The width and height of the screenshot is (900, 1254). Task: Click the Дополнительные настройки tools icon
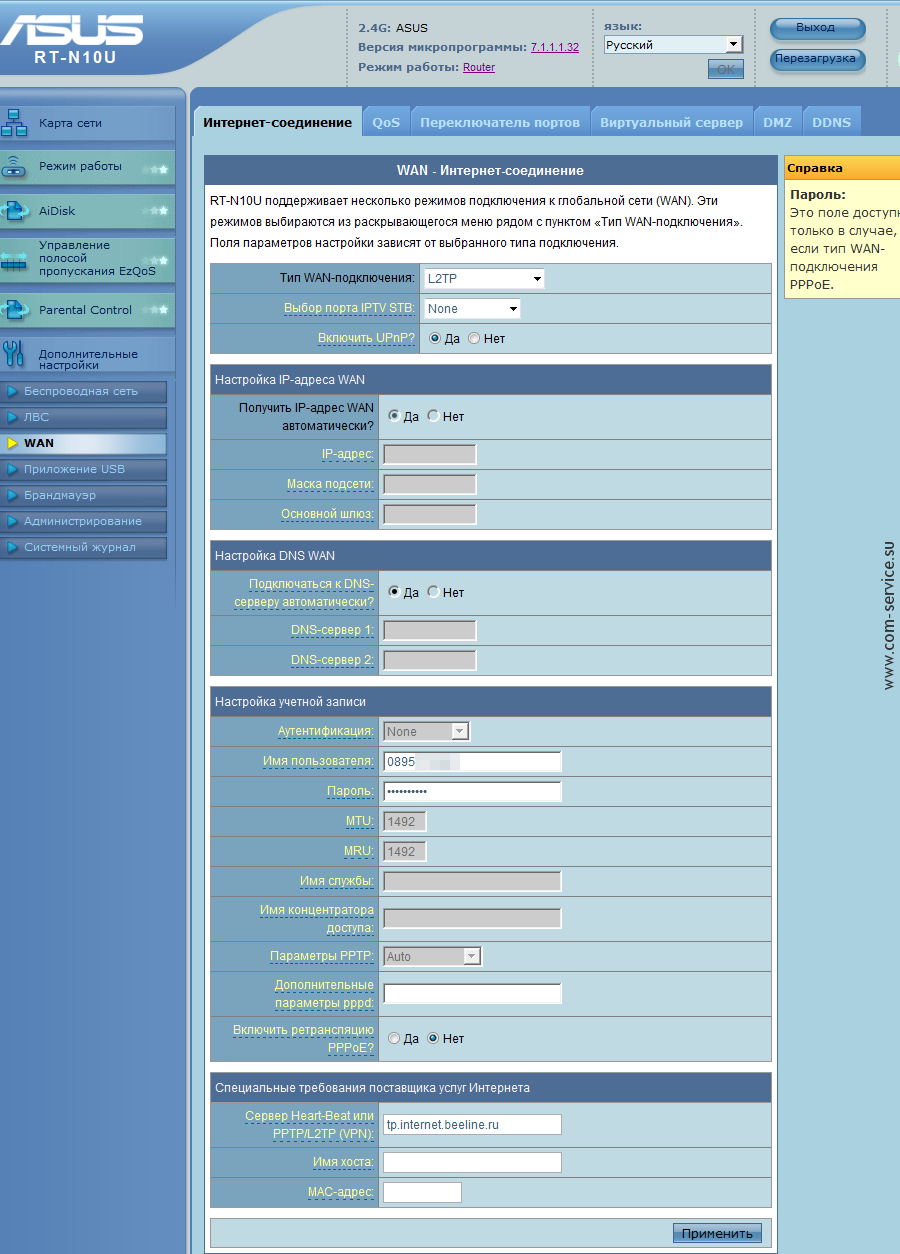coord(15,355)
